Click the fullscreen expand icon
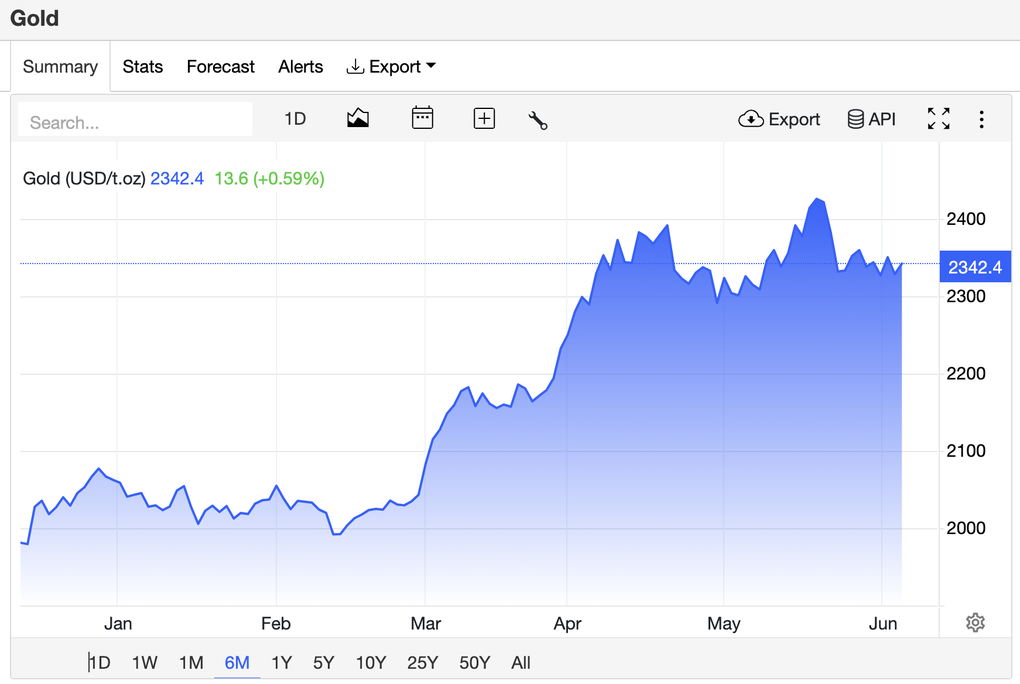This screenshot has height=684, width=1020. point(938,119)
